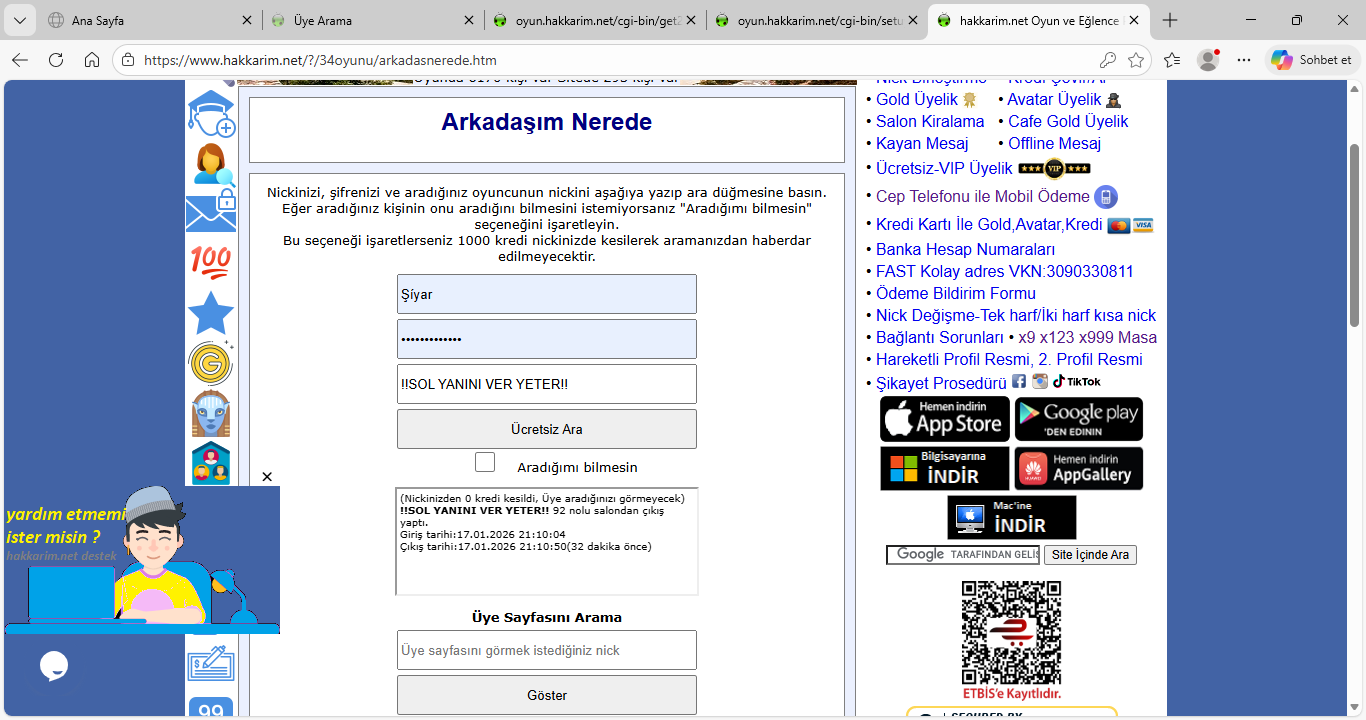Click the Ücretsiz Ara search button

pyautogui.click(x=547, y=429)
